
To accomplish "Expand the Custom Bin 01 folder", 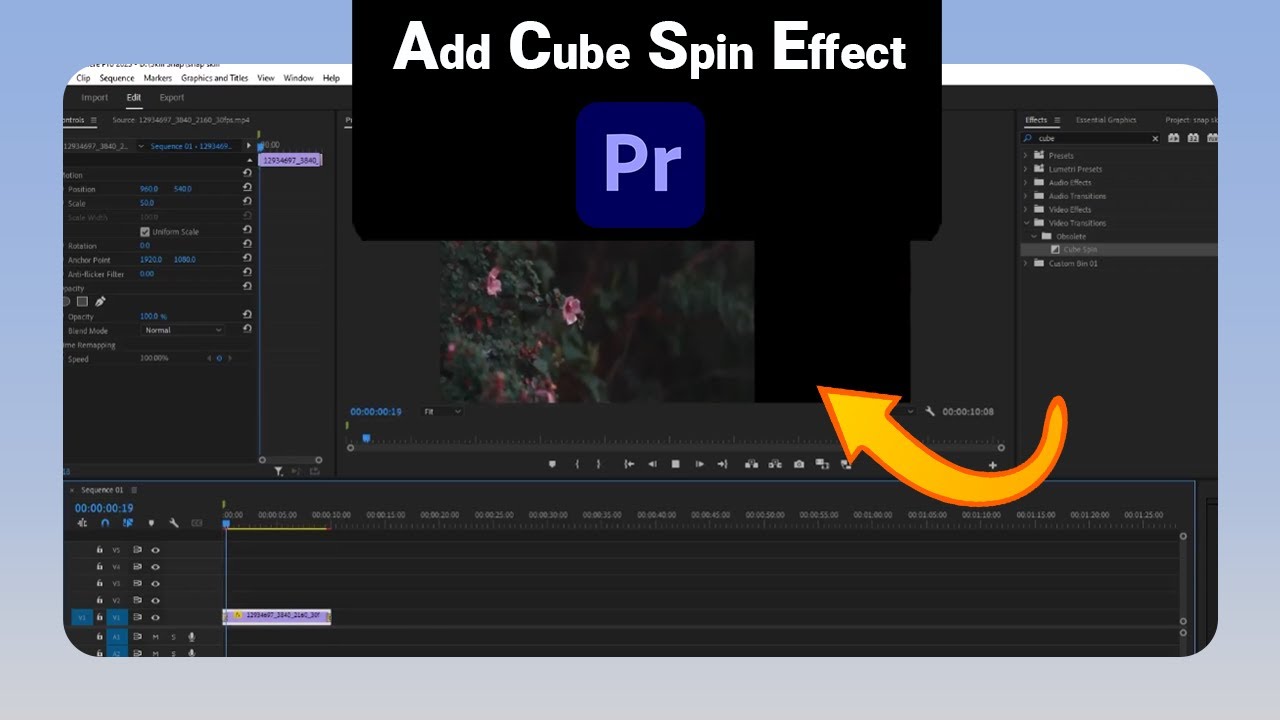I will (x=1025, y=263).
